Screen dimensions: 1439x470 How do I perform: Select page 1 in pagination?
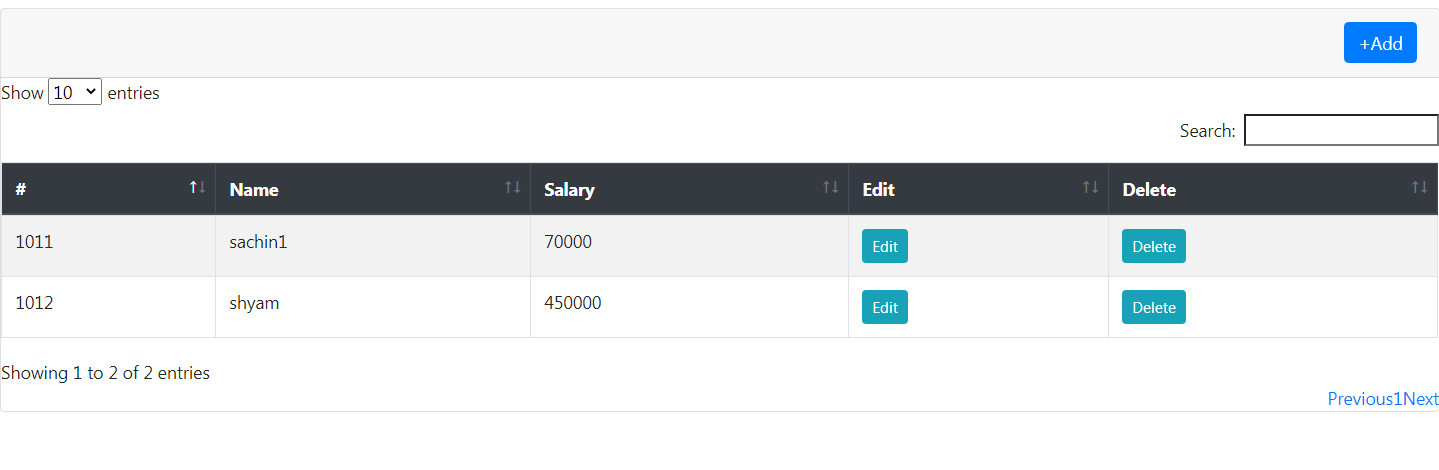[x=1398, y=399]
